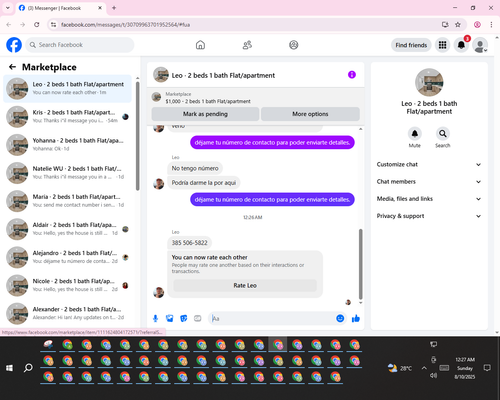Click the Facebook logo

click(x=14, y=45)
